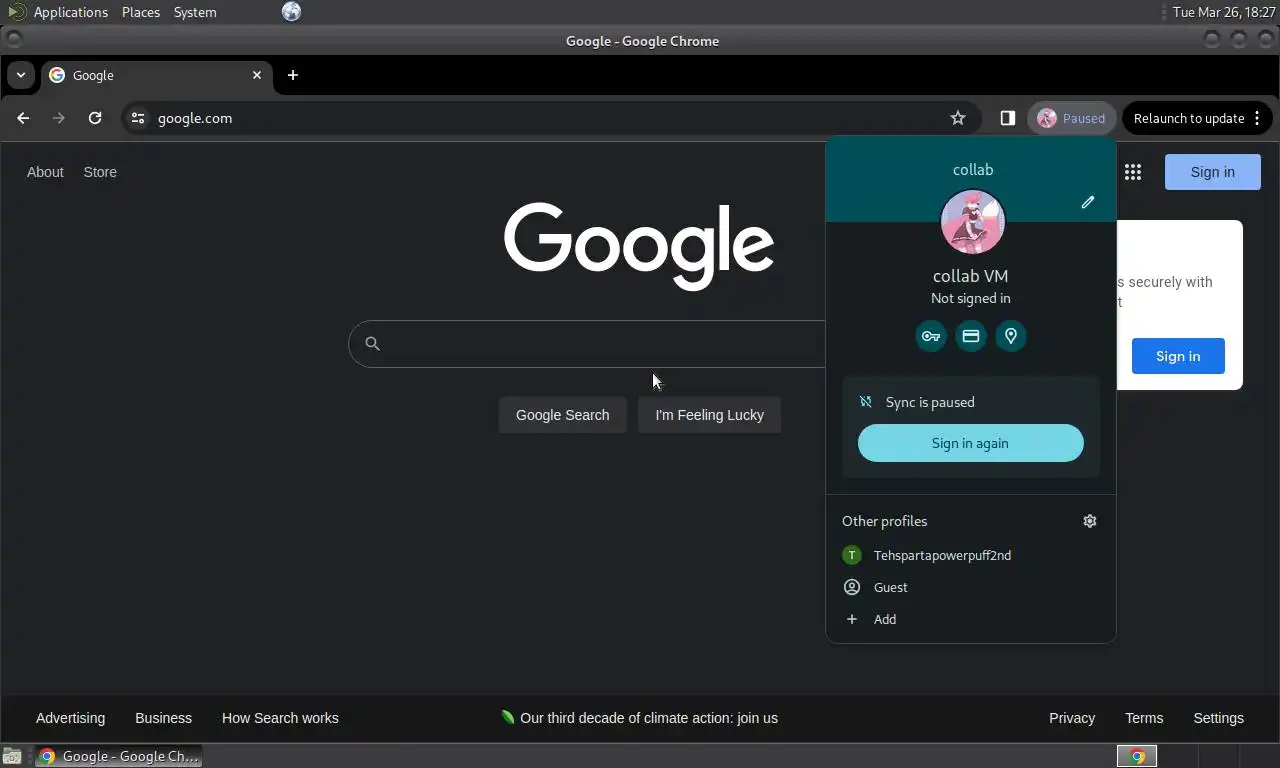This screenshot has height=768, width=1280.
Task: Click the Google Search button
Action: coord(562,415)
